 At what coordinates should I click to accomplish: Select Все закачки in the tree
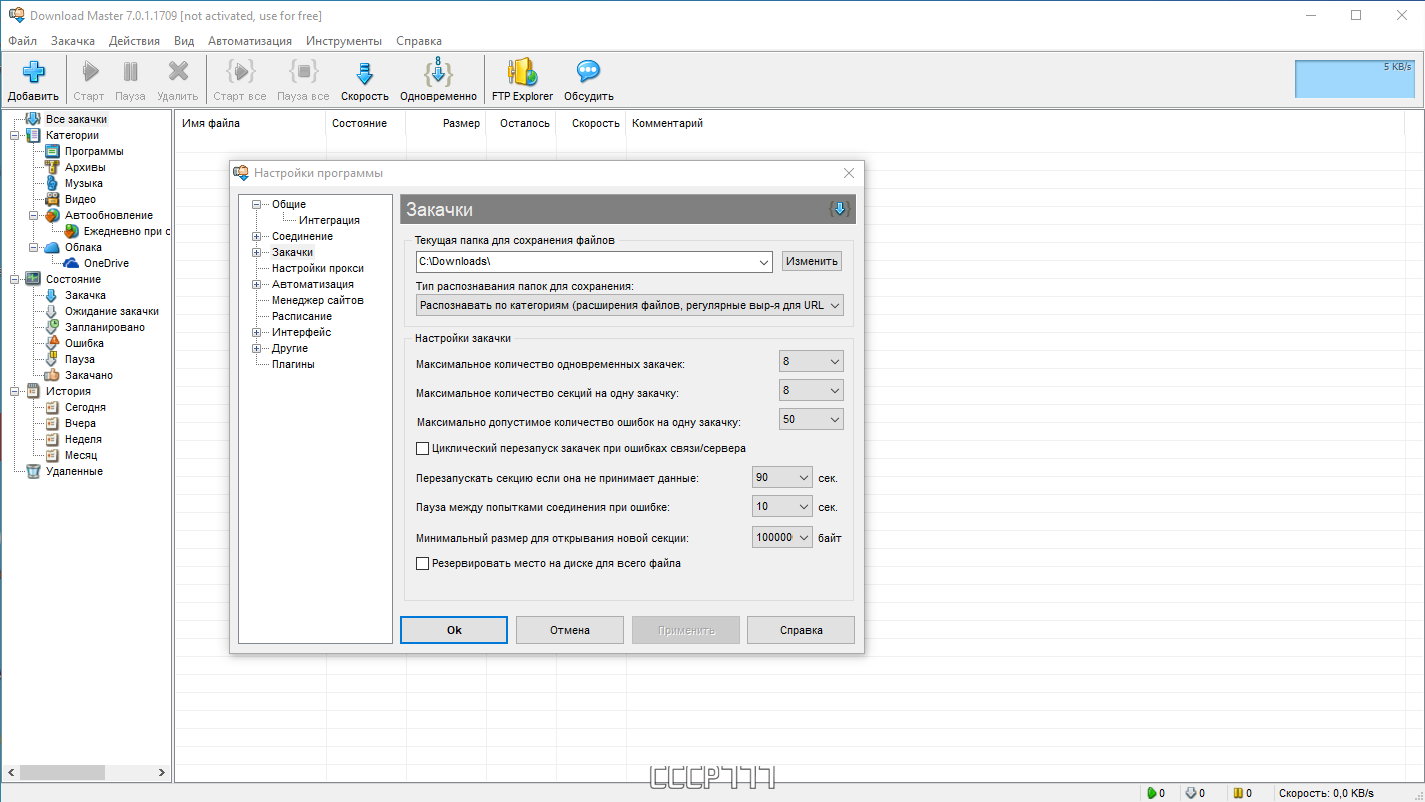[x=76, y=119]
